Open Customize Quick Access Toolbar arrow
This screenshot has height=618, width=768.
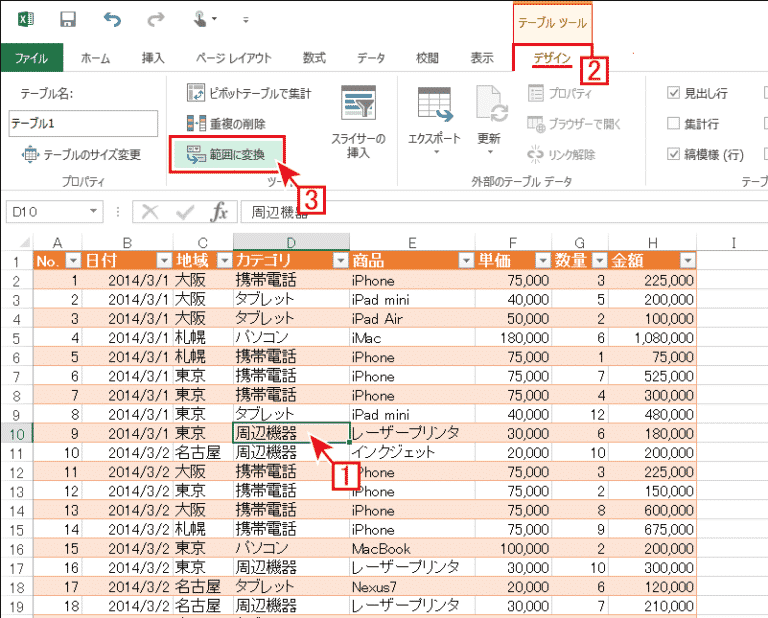[x=245, y=20]
